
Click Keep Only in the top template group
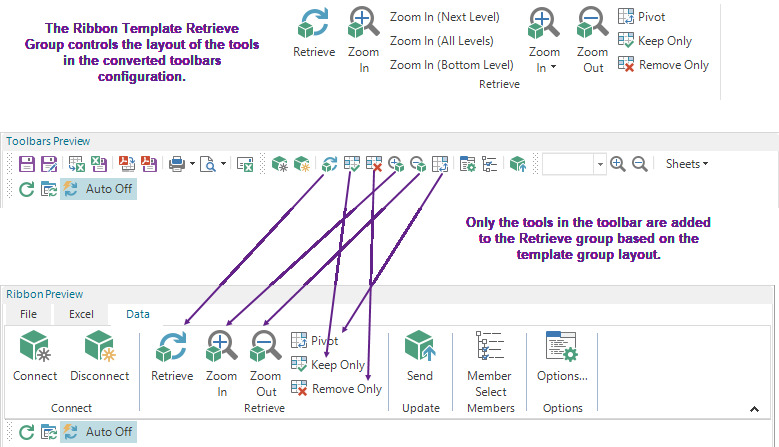click(655, 41)
